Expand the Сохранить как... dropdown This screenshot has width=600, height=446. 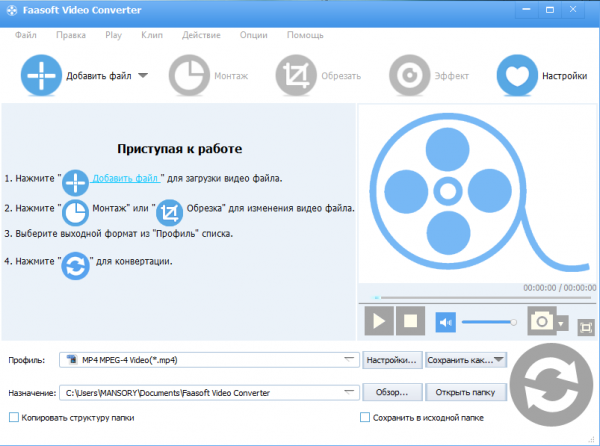499,360
